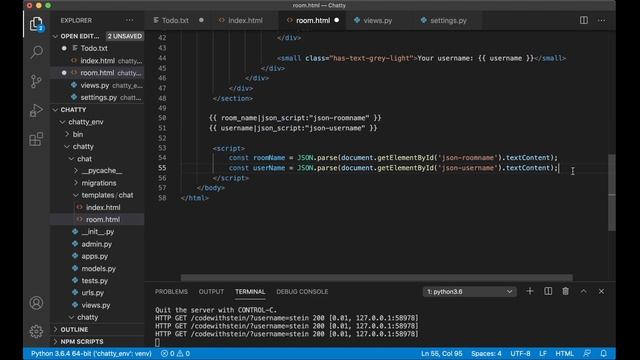Close the terminal panel
Image resolution: width=640 pixels, height=360 pixels.
pos(601,291)
